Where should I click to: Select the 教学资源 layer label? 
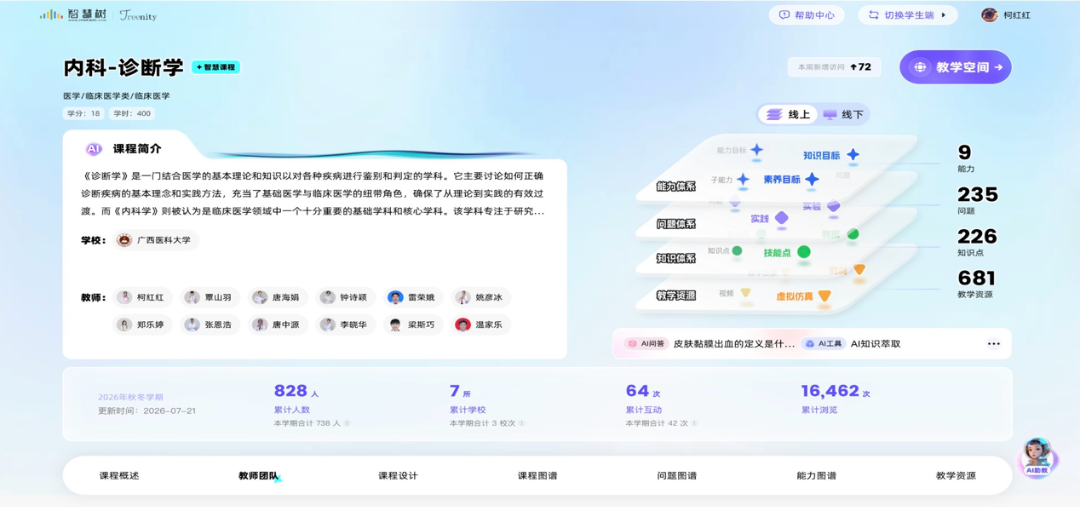pyautogui.click(x=676, y=295)
